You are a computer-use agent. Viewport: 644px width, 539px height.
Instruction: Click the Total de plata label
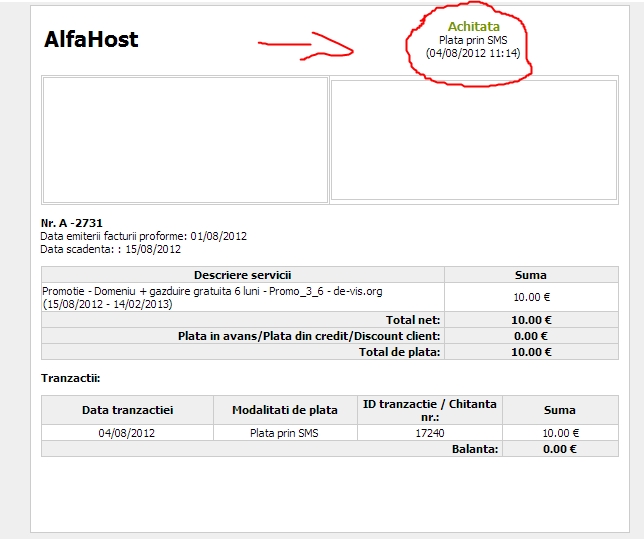[399, 352]
